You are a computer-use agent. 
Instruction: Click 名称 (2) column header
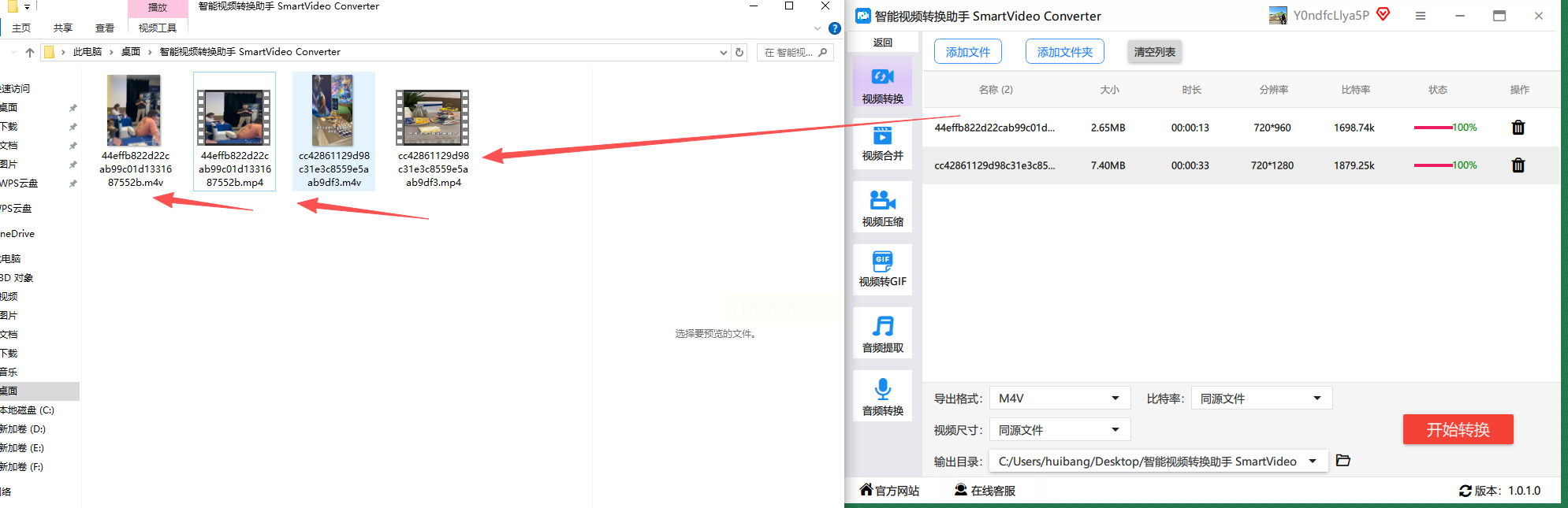(996, 90)
